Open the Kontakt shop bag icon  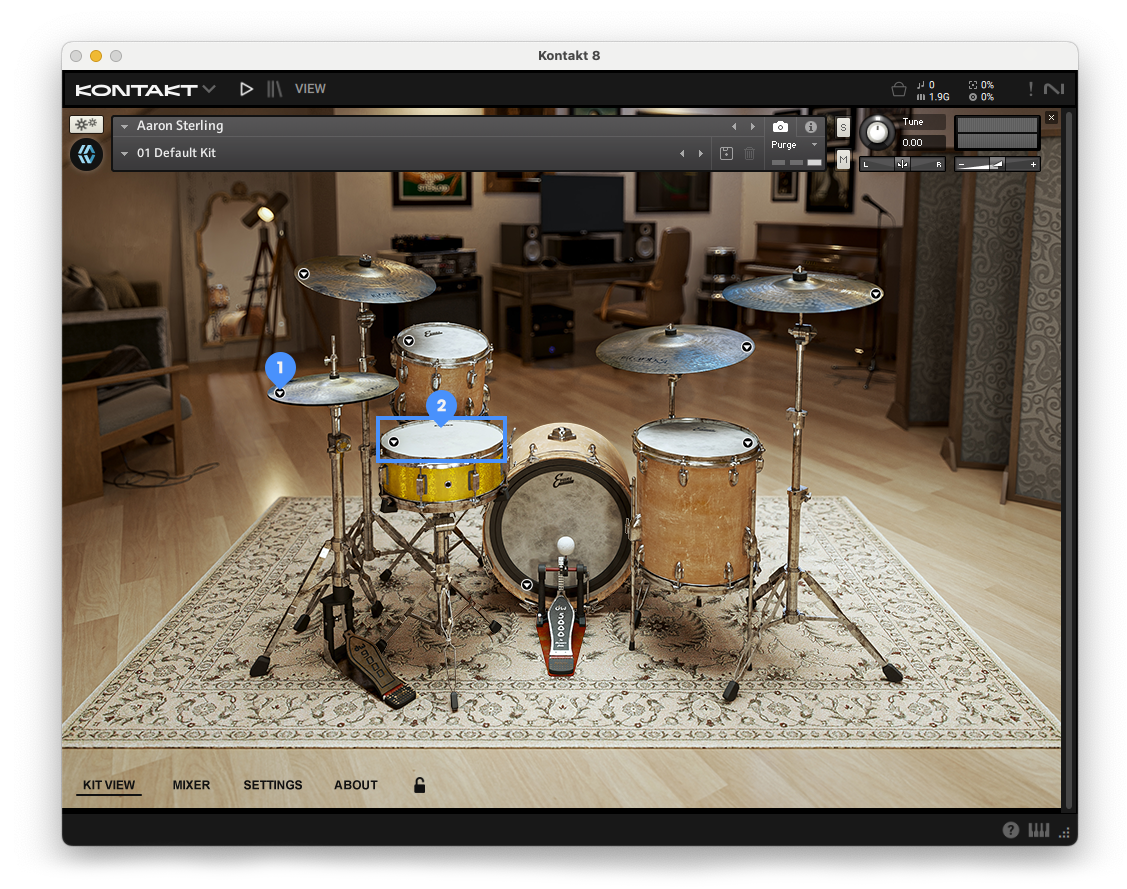point(898,89)
